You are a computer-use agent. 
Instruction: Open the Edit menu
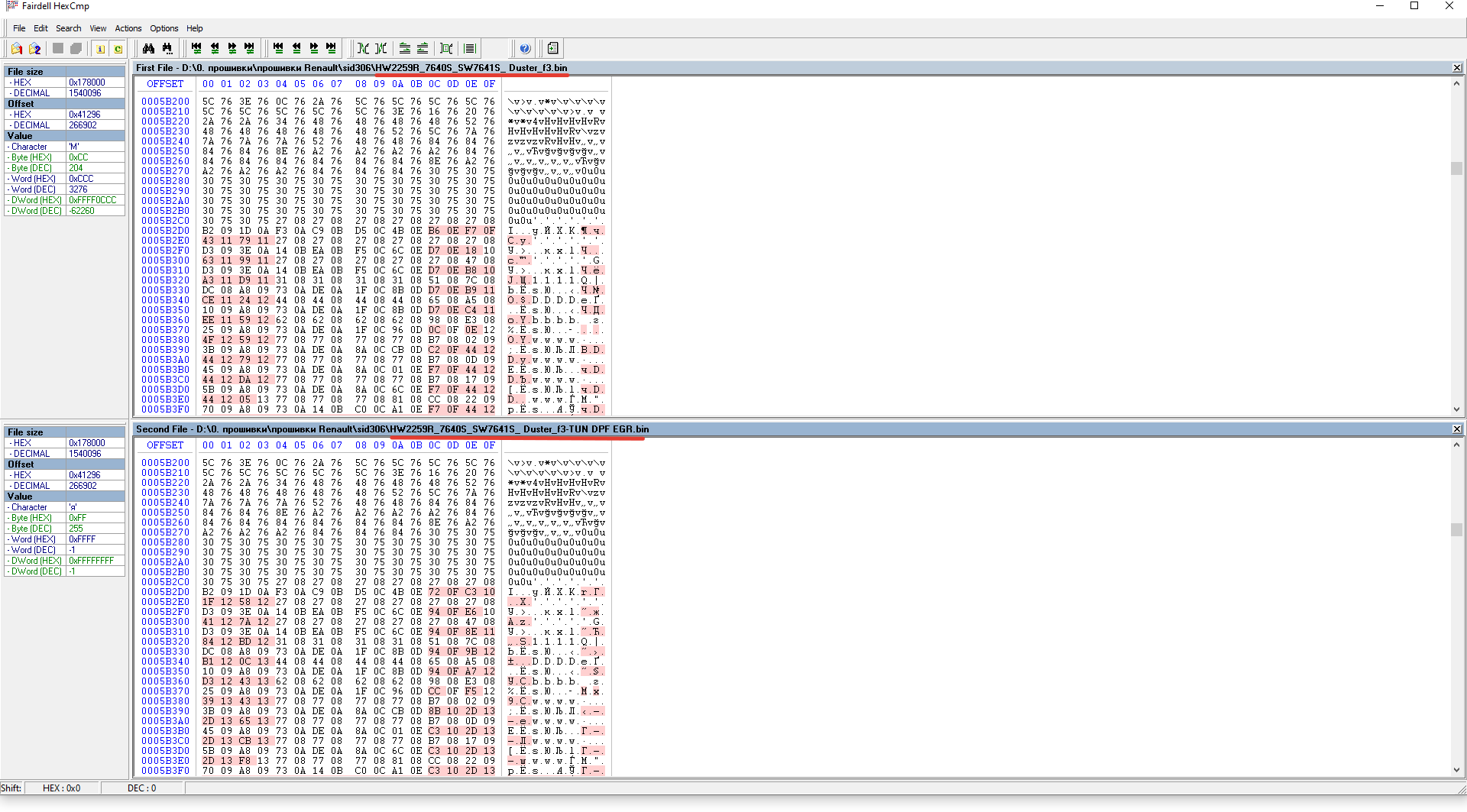(x=40, y=28)
